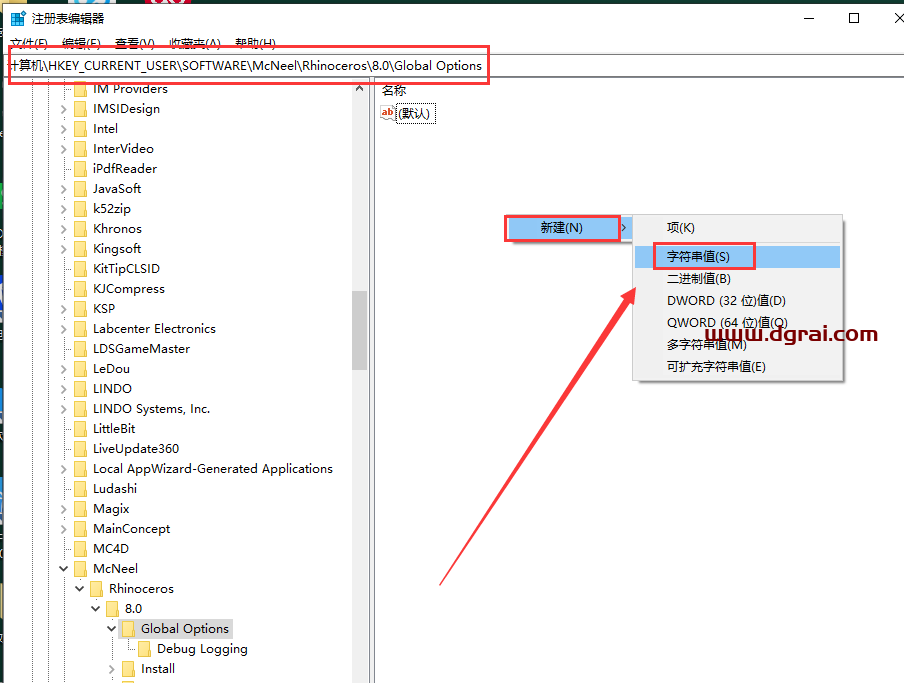Click the Intel folder icon
This screenshot has height=683, width=904.
tap(81, 129)
